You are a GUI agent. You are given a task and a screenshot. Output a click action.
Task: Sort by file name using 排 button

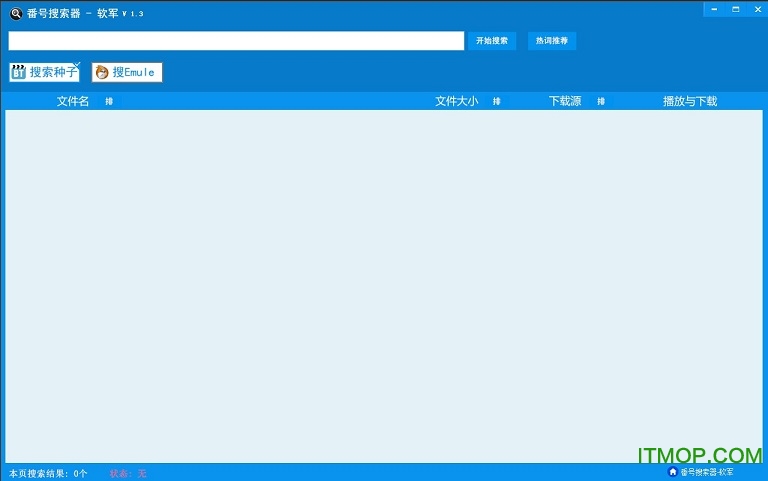coord(109,101)
